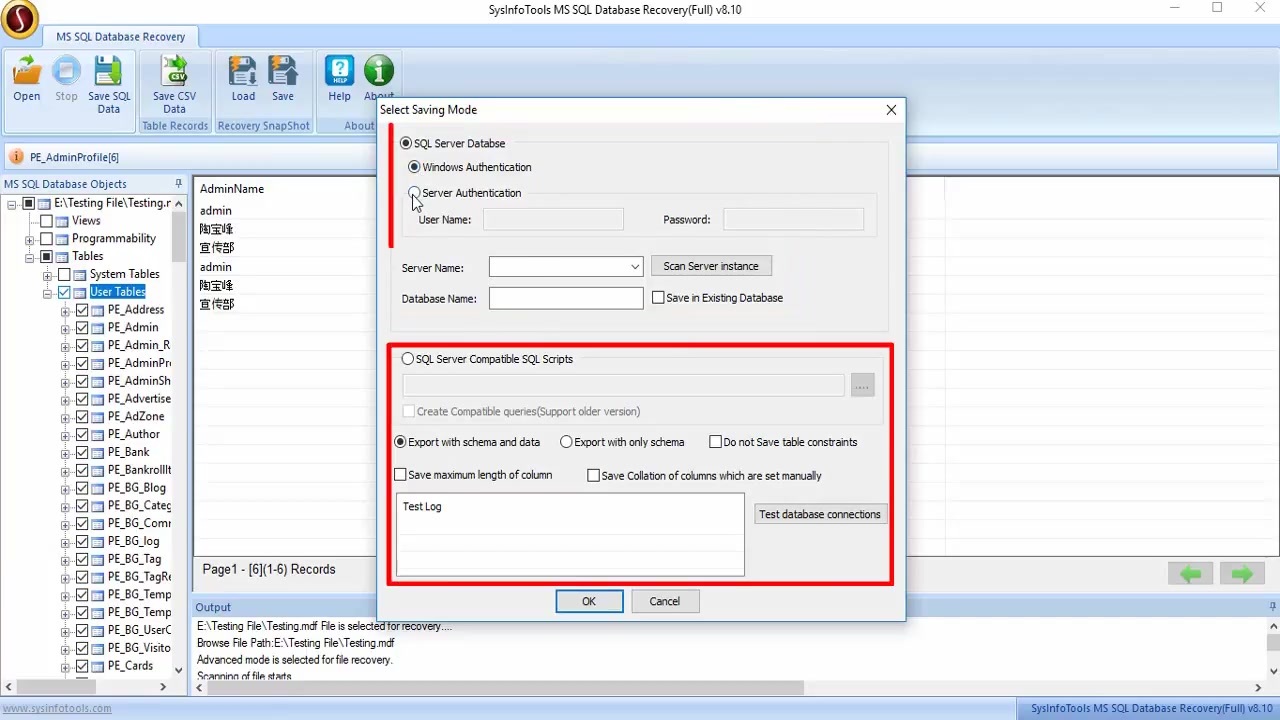The width and height of the screenshot is (1280, 720).
Task: Check Do not Save table constraints
Action: [716, 441]
